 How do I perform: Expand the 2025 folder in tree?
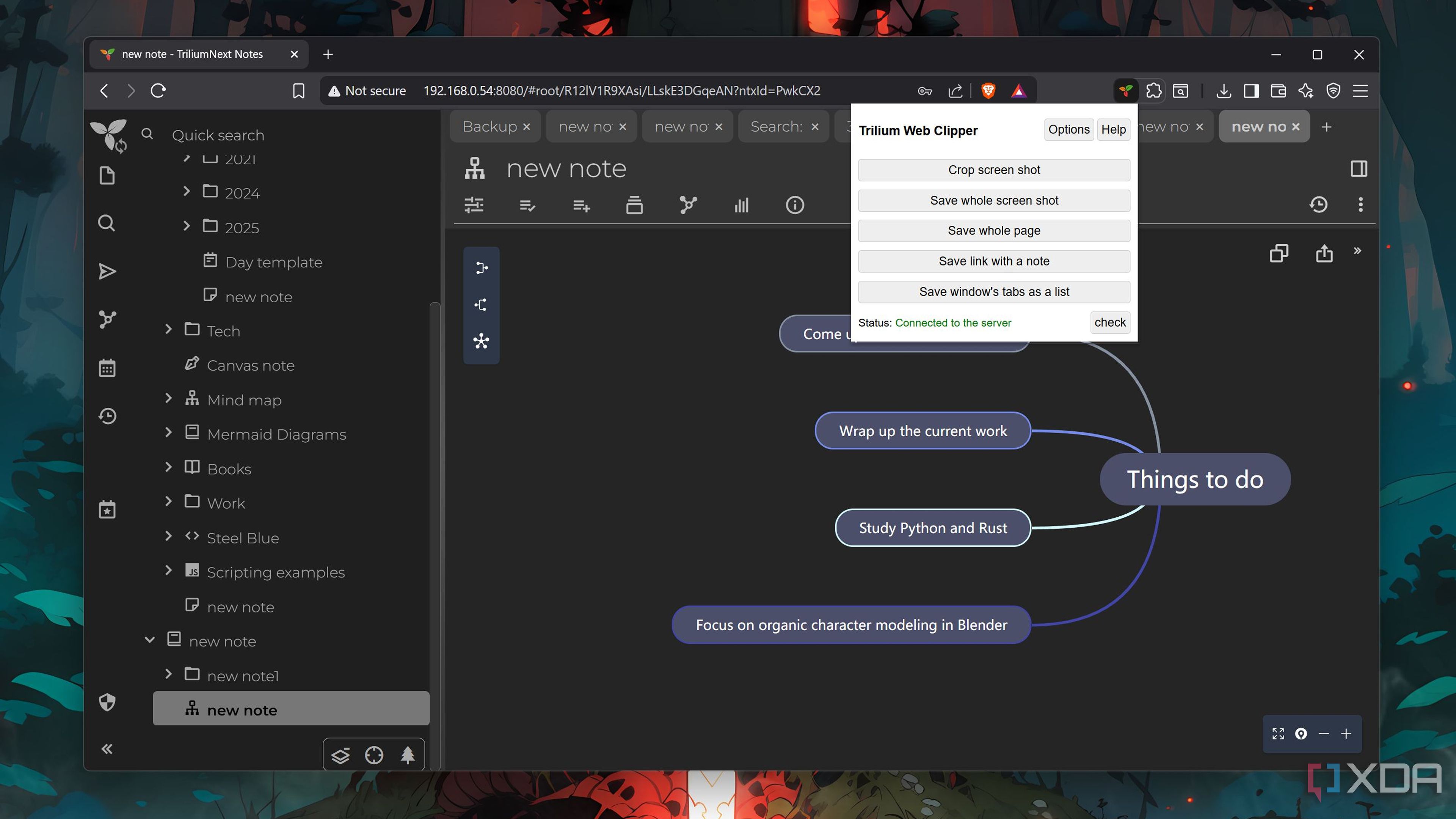tap(187, 226)
